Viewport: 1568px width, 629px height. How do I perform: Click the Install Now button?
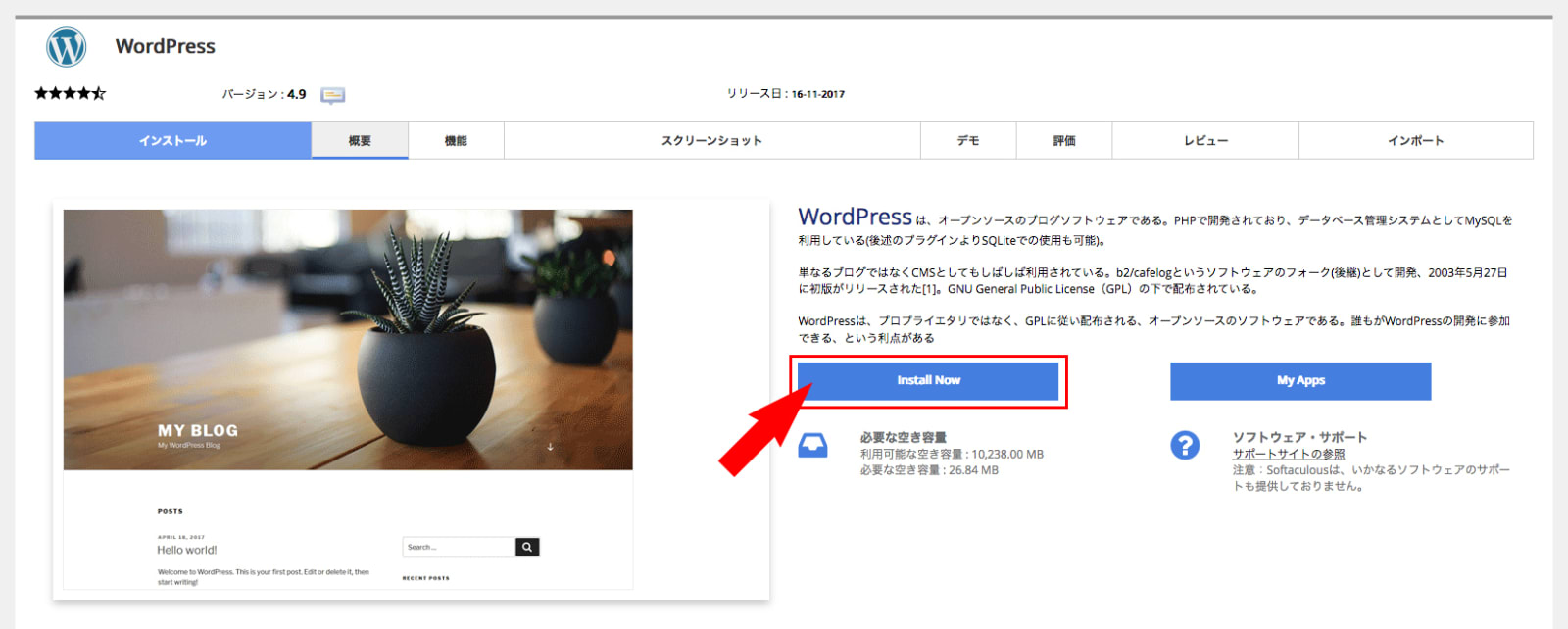pos(928,380)
